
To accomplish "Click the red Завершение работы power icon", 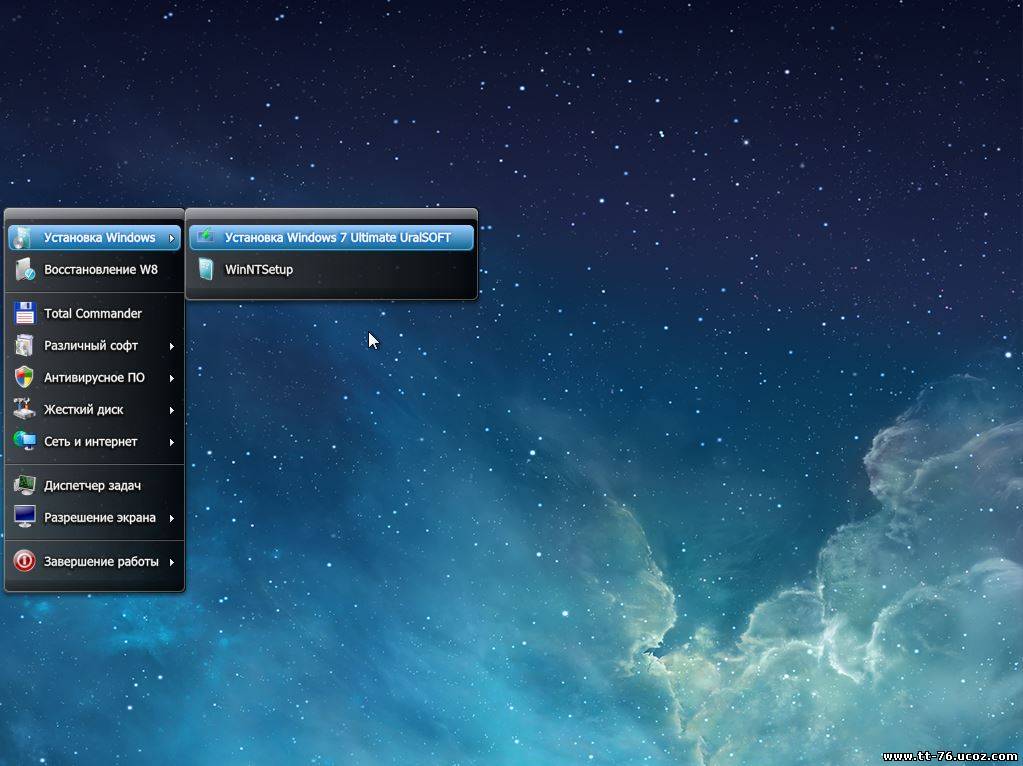I will pyautogui.click(x=25, y=561).
